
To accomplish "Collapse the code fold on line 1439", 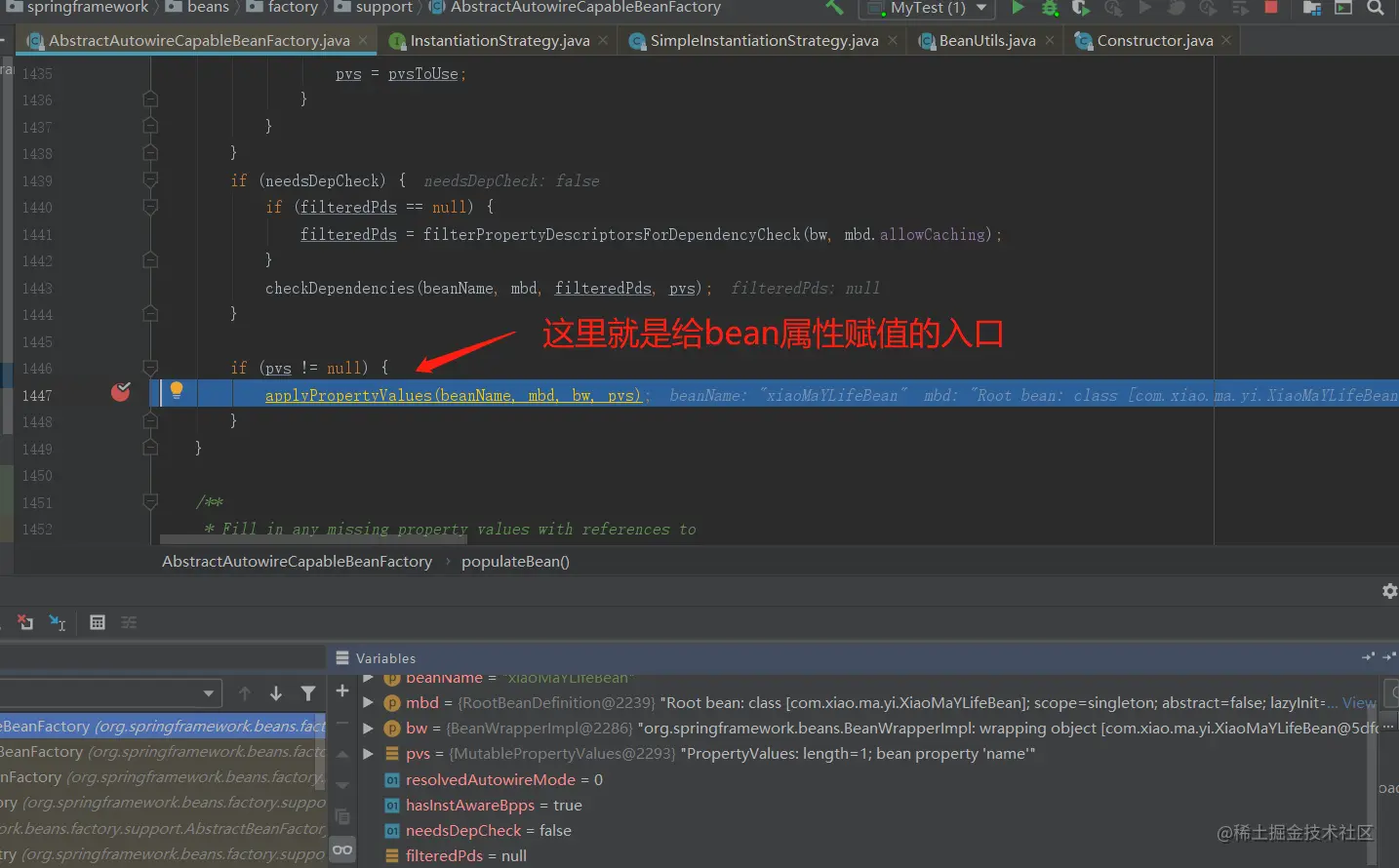I will click(150, 180).
